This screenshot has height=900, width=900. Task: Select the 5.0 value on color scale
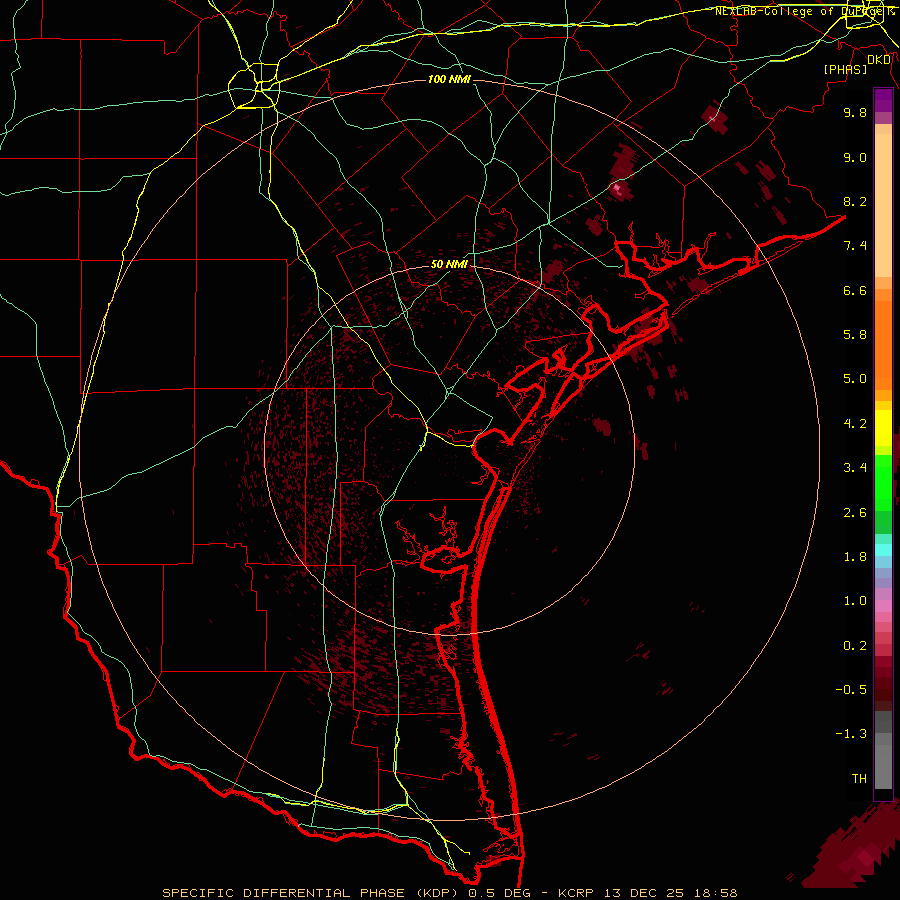(855, 379)
